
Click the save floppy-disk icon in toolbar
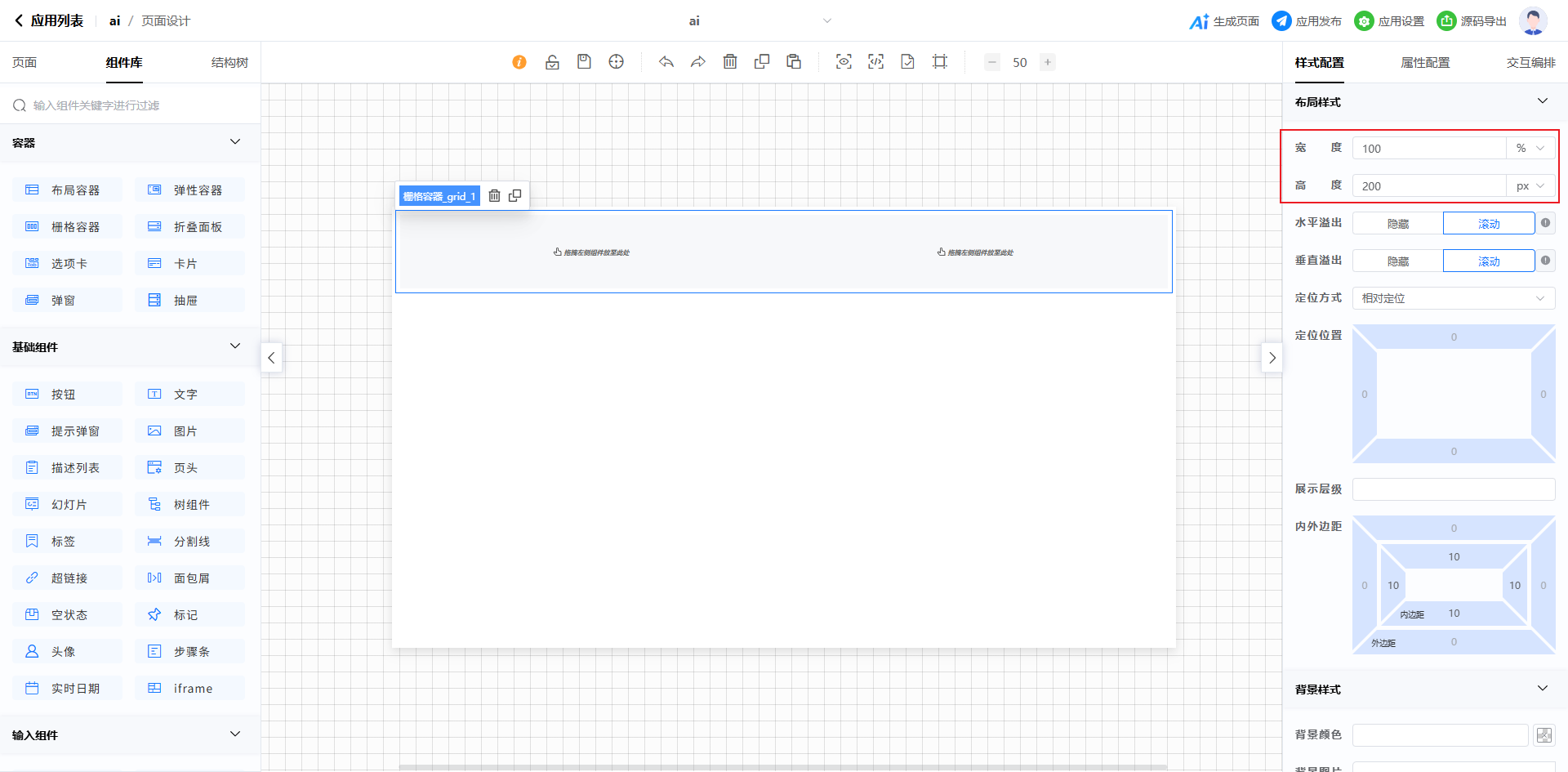coord(584,62)
